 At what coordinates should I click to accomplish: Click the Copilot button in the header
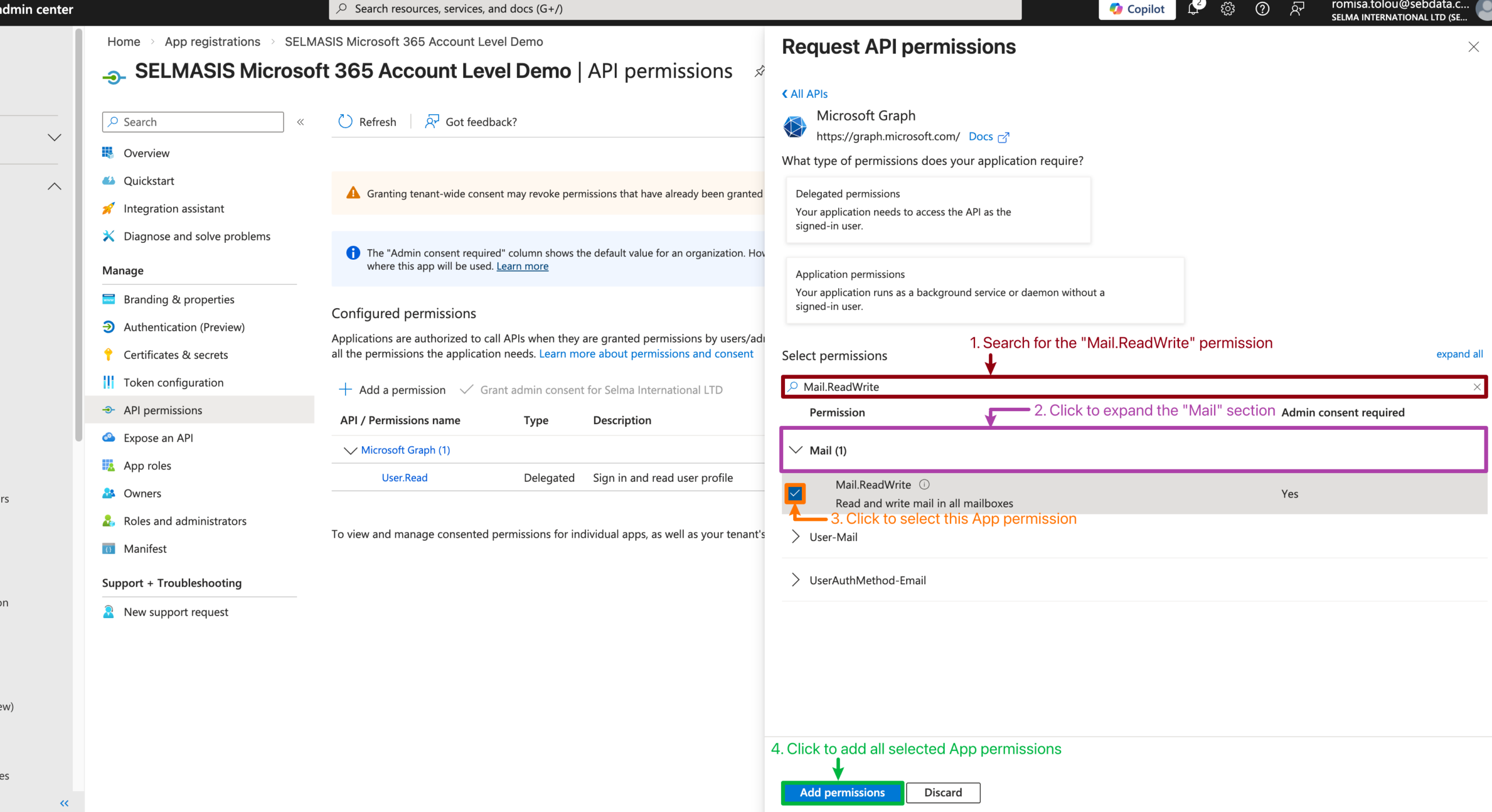click(x=1136, y=9)
